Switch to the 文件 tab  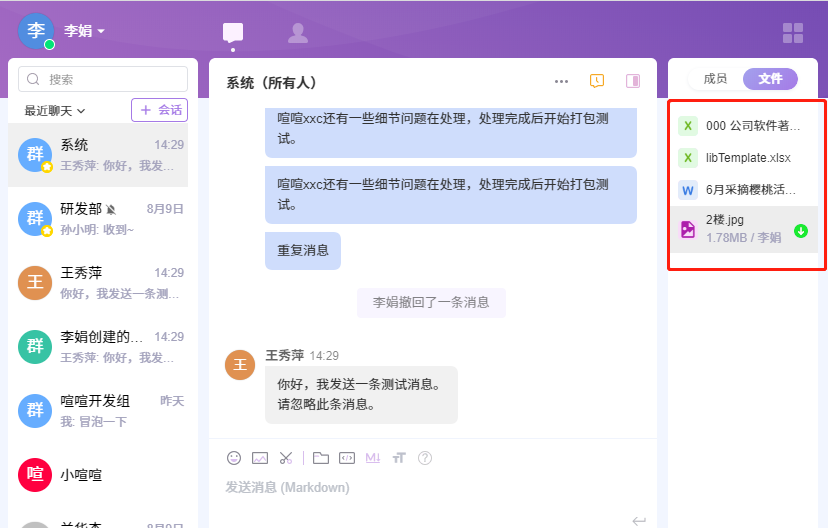[x=770, y=79]
